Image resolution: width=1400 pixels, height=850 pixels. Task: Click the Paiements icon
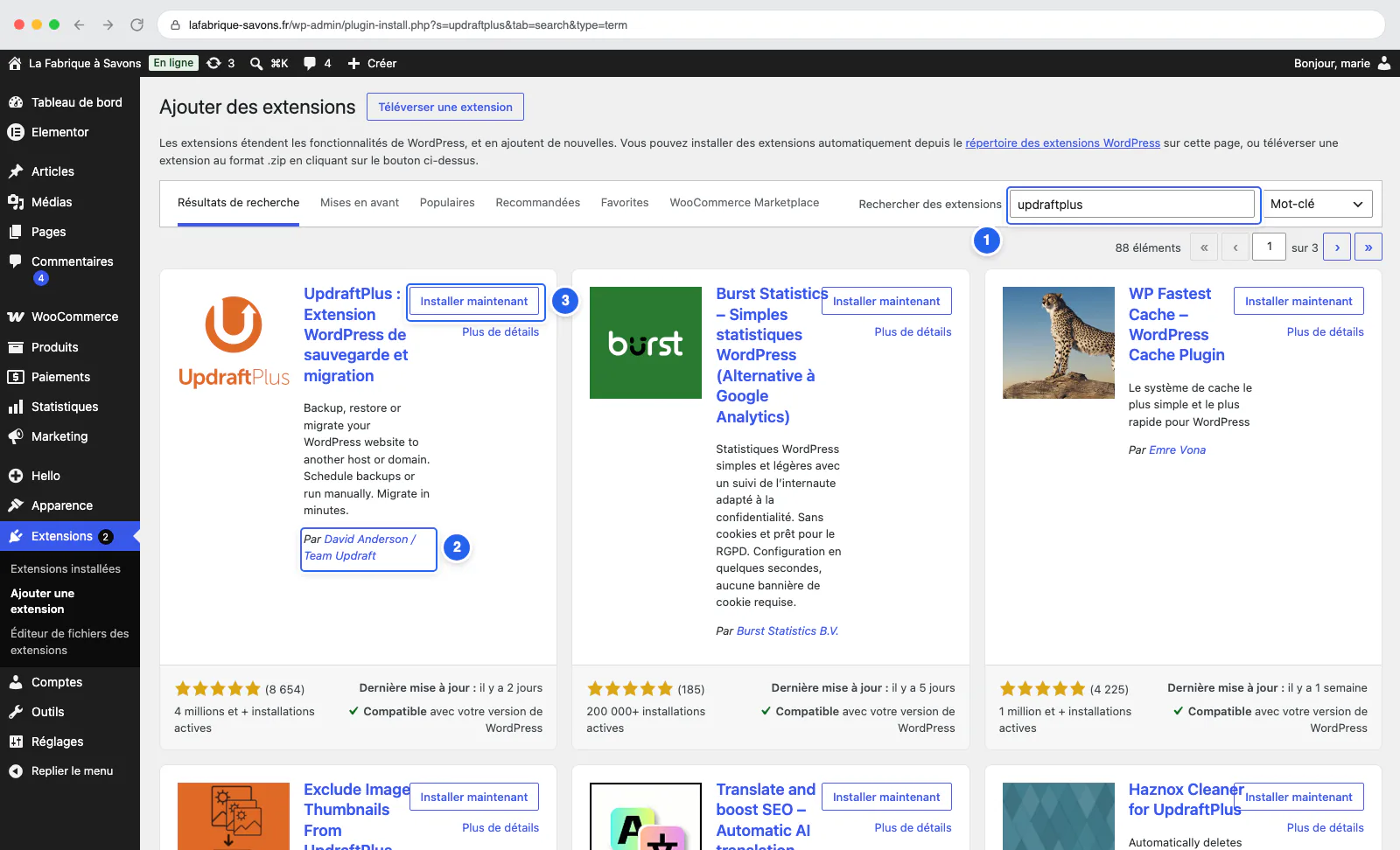point(16,377)
